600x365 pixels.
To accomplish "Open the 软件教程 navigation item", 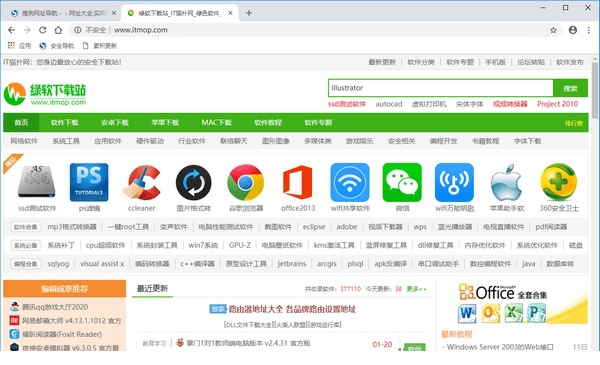I will tap(268, 122).
